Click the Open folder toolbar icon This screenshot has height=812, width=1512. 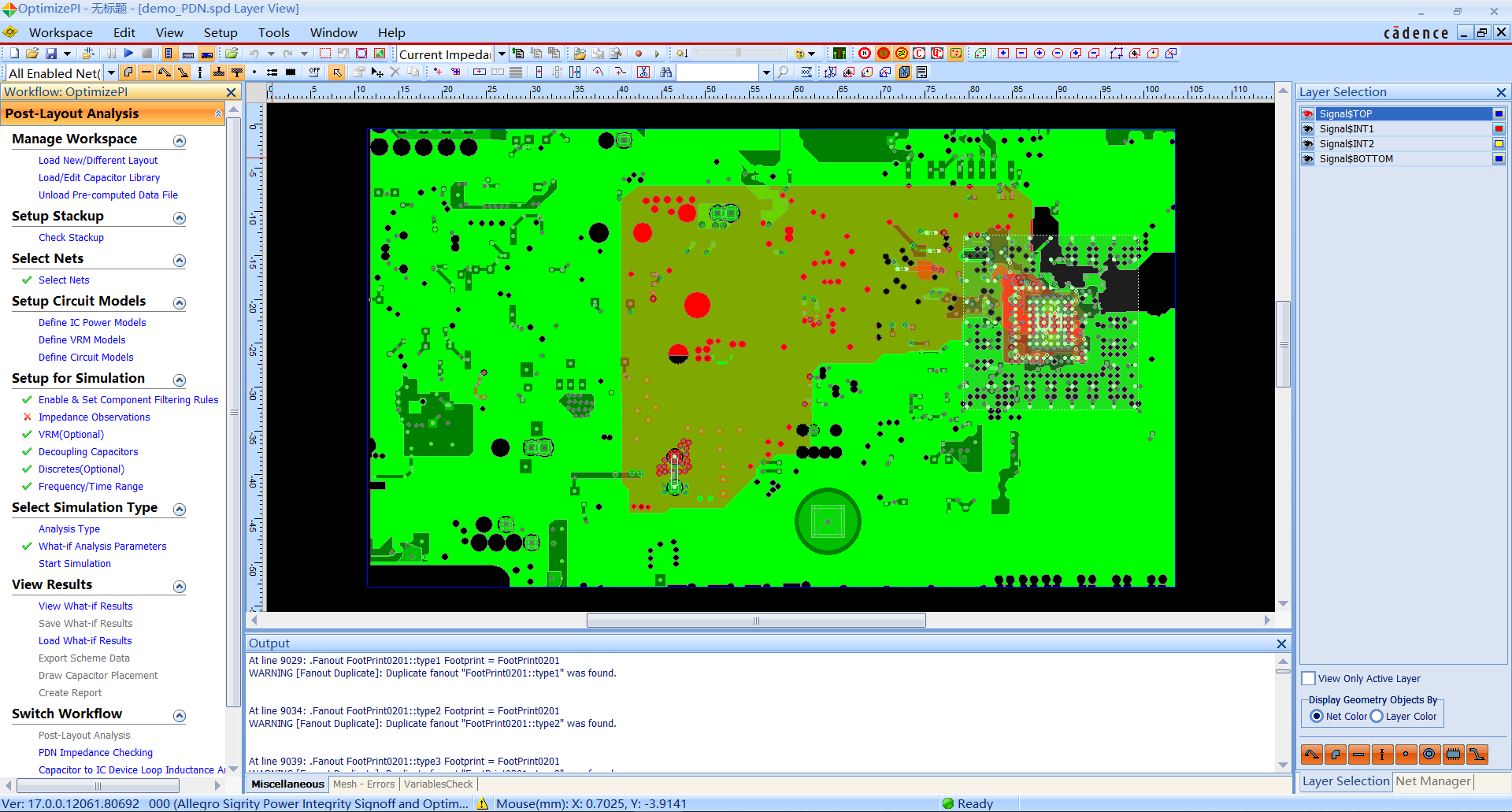(32, 54)
